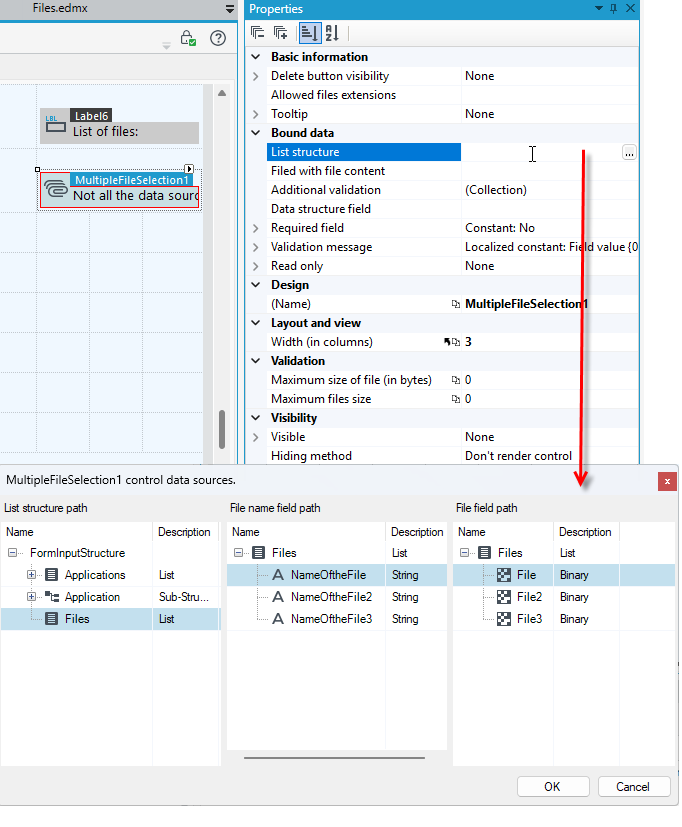Collapse Files node in File field path

pyautogui.click(x=464, y=553)
